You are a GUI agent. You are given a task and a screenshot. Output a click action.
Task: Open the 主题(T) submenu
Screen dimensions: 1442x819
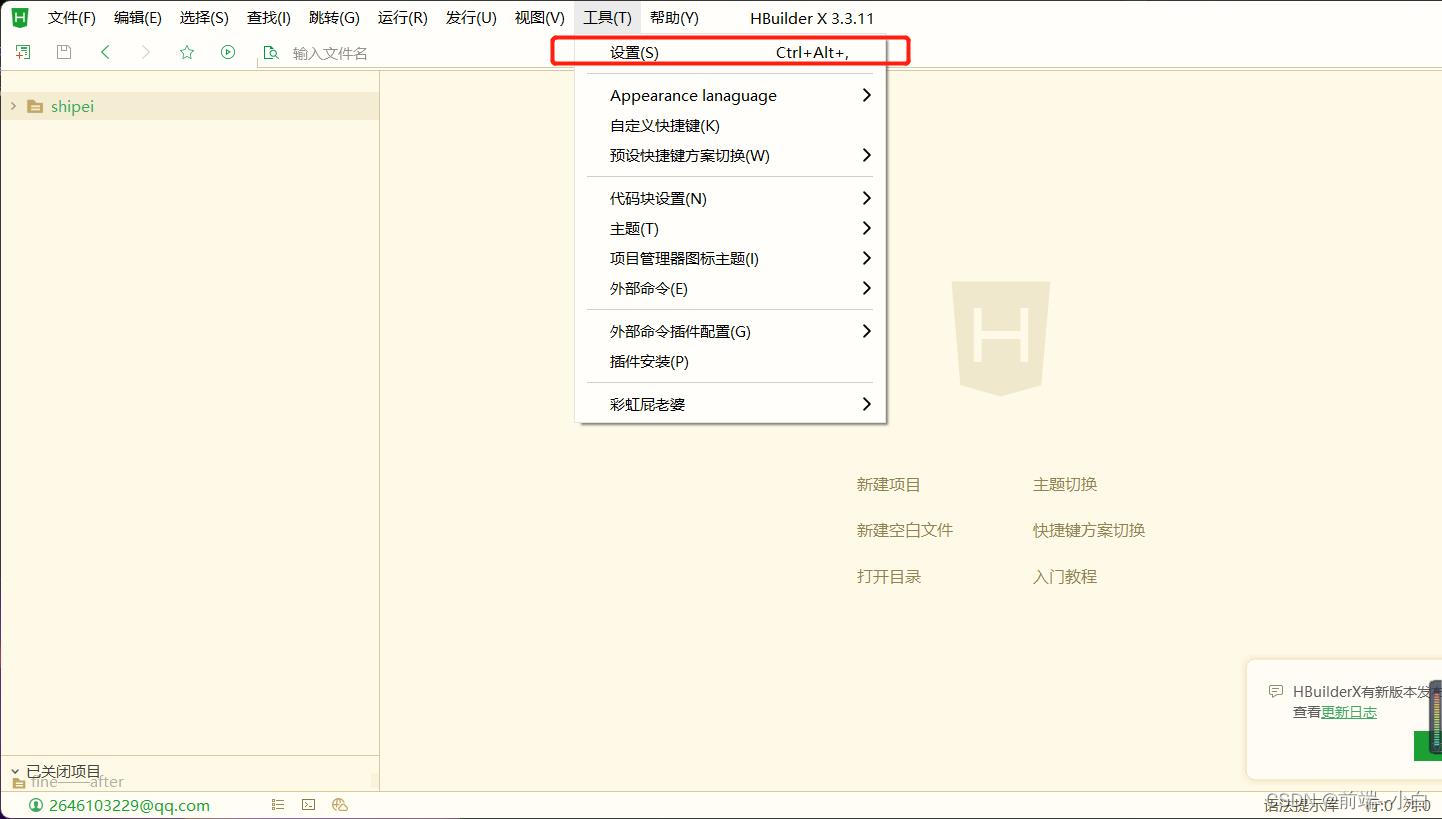(634, 228)
